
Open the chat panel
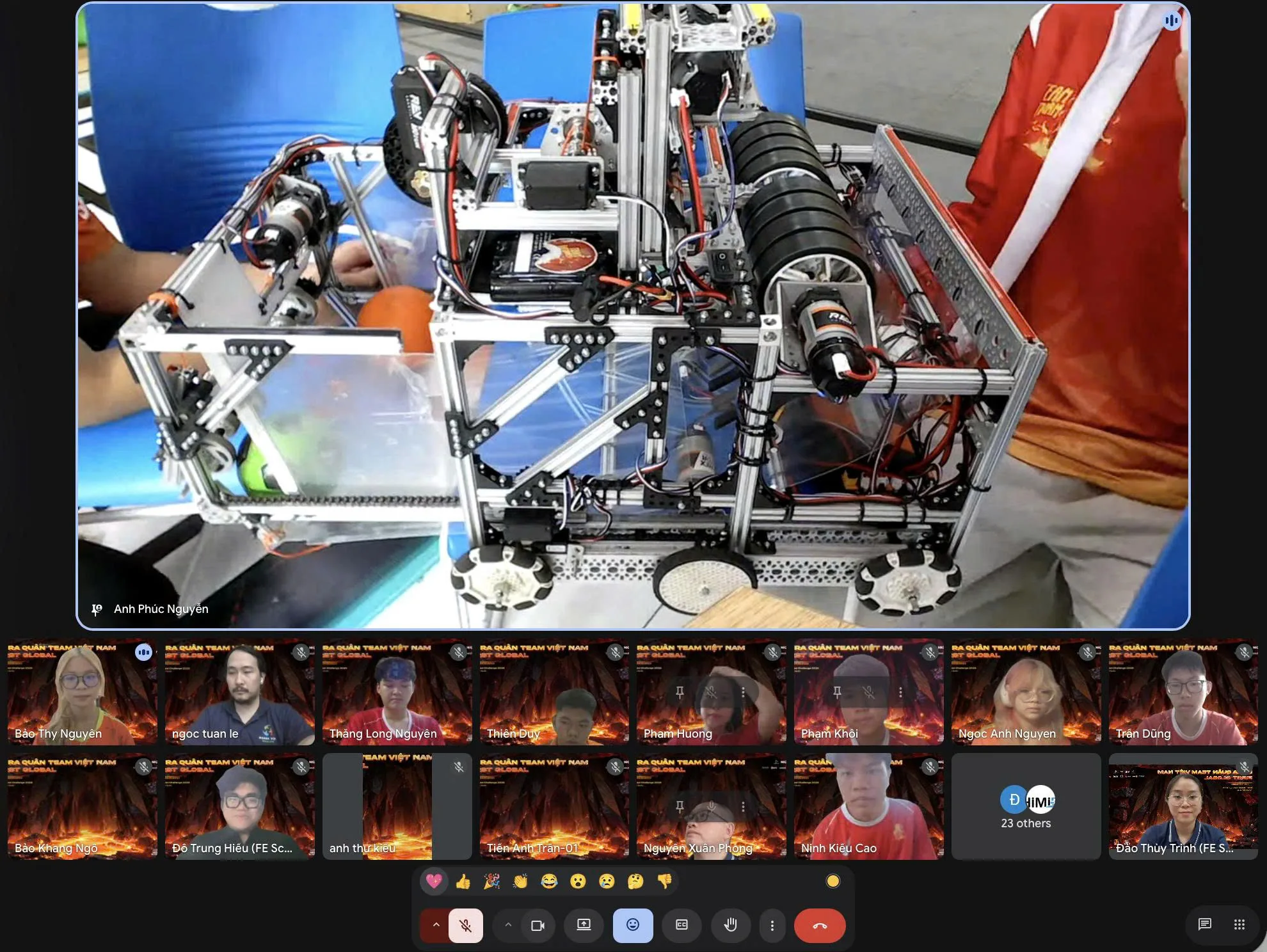[x=1204, y=924]
